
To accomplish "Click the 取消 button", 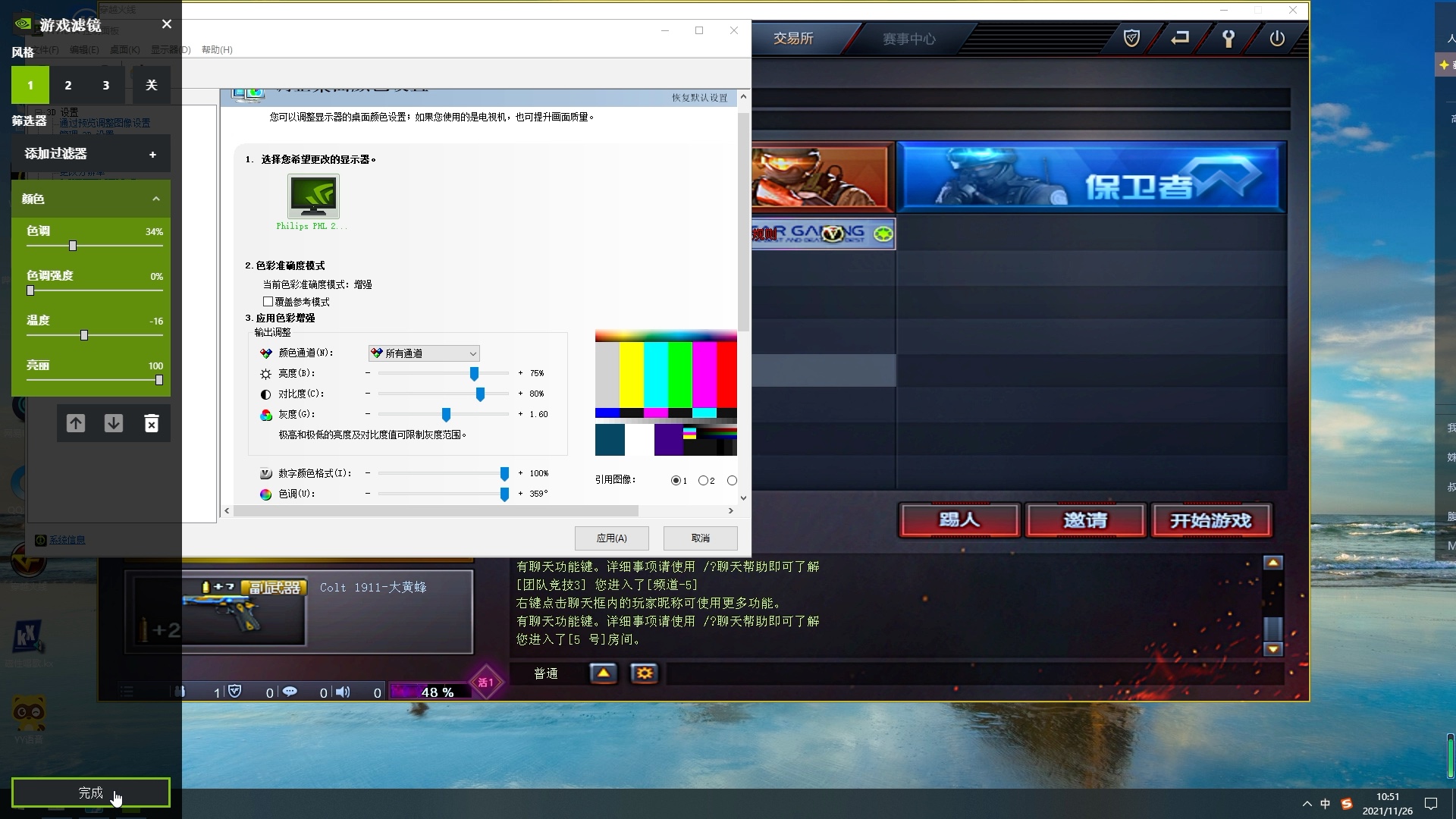I will tap(701, 538).
